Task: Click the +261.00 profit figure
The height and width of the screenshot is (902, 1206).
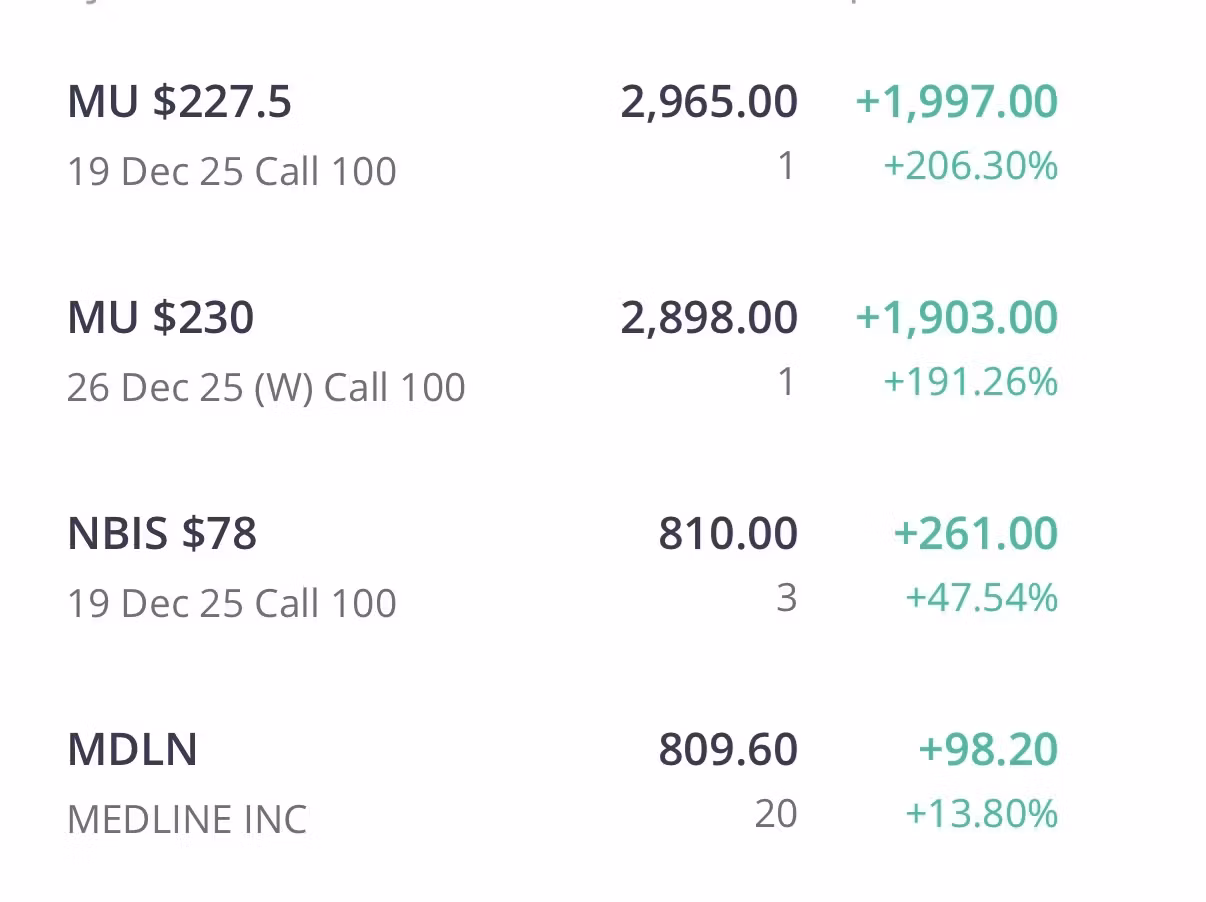Action: (975, 534)
